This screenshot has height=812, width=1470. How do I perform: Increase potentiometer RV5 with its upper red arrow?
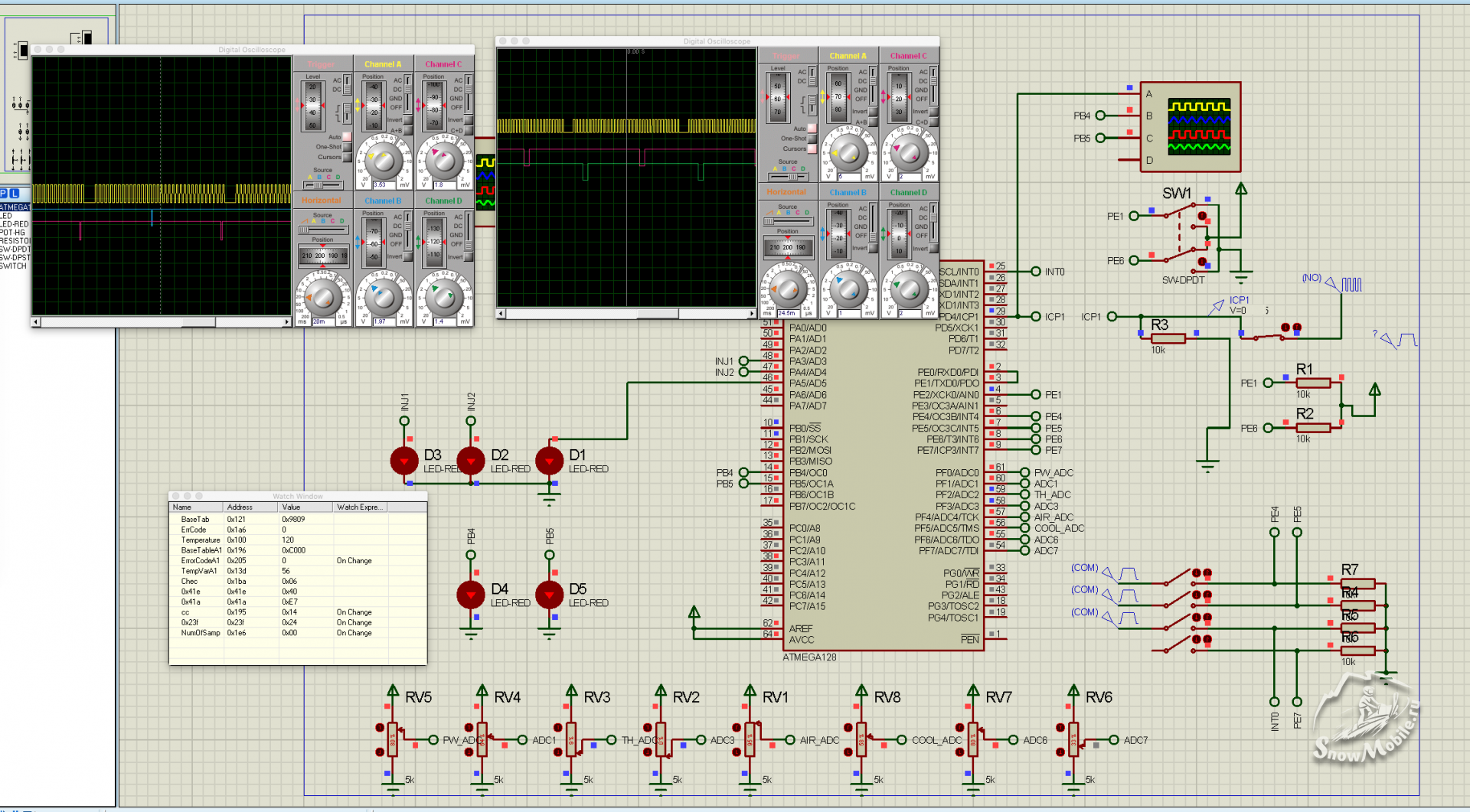[380, 728]
